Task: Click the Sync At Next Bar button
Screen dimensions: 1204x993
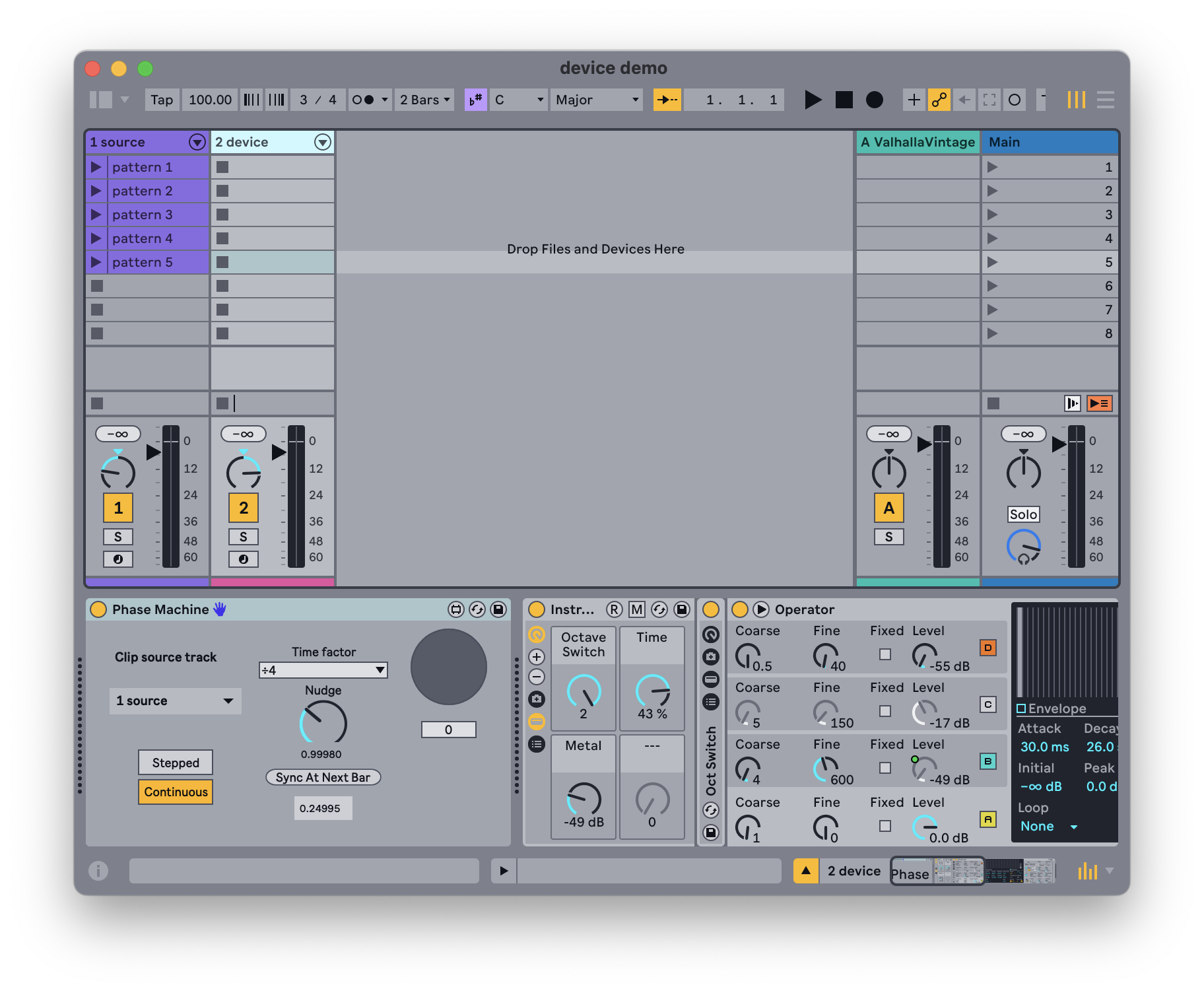Action: (x=323, y=778)
